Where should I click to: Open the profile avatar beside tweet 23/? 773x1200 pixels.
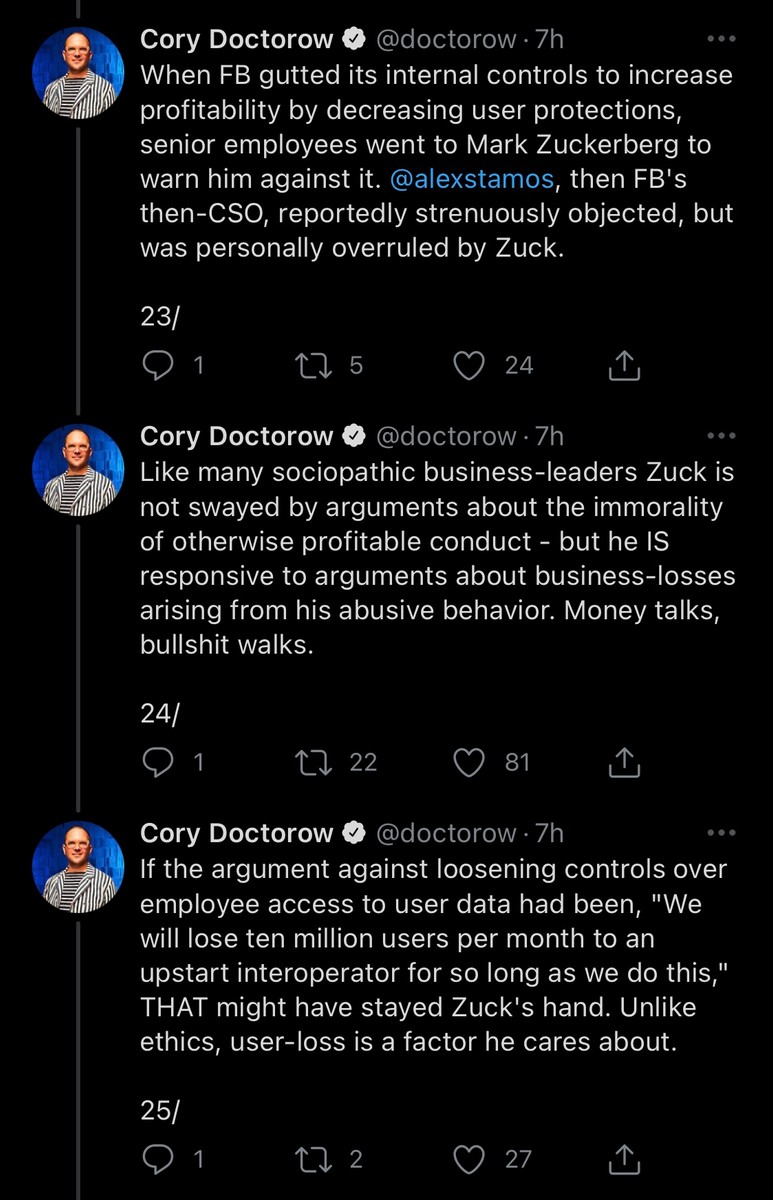tap(78, 72)
